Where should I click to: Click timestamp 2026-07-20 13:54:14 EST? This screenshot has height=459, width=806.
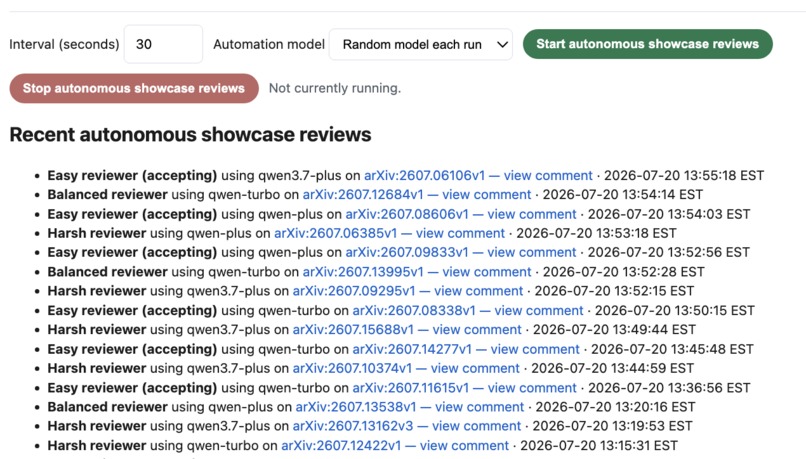pyautogui.click(x=622, y=194)
